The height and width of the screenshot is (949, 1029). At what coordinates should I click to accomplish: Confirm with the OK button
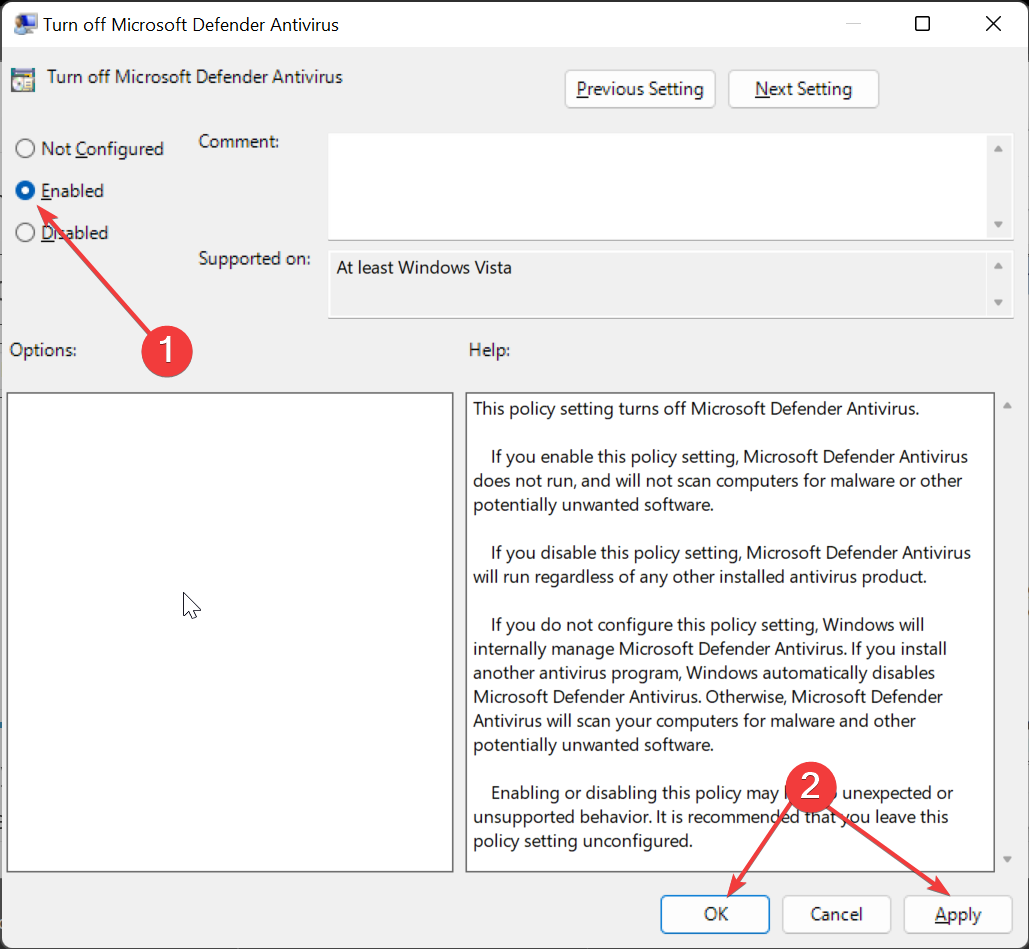(x=715, y=914)
